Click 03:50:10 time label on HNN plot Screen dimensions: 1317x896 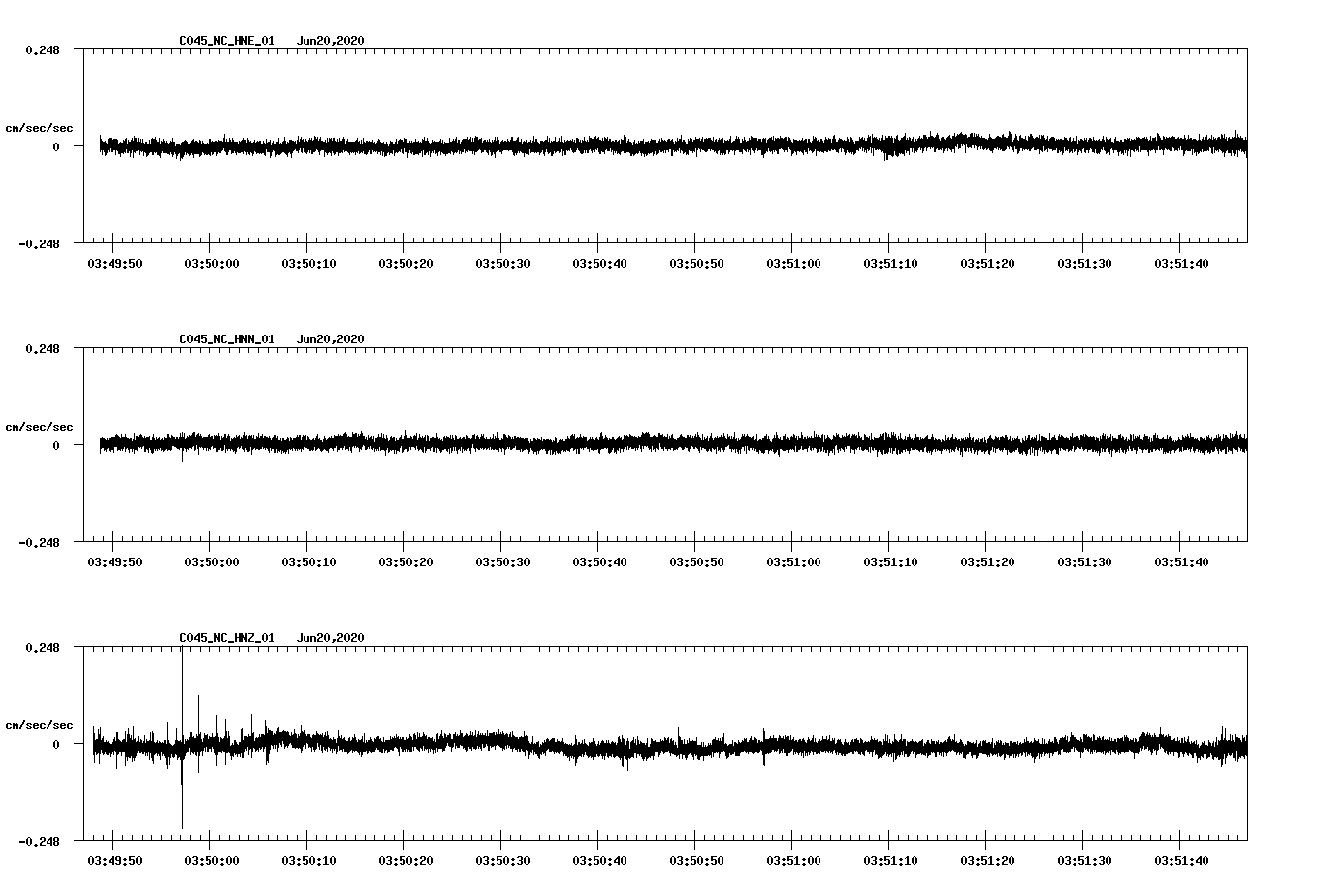click(x=308, y=562)
